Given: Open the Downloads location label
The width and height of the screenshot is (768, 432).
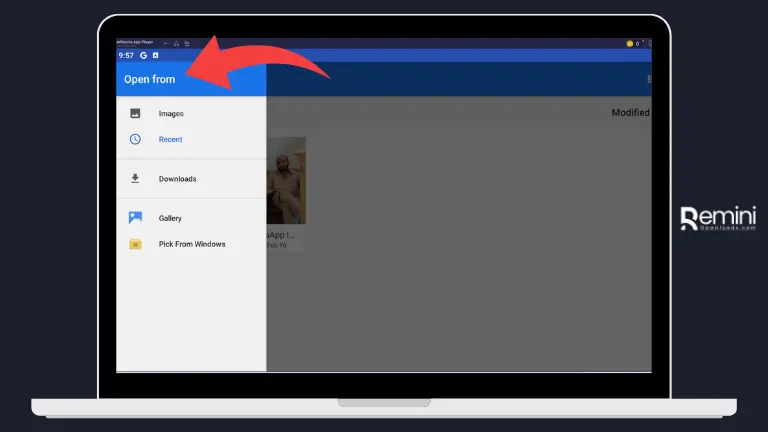Looking at the screenshot, I should [177, 179].
